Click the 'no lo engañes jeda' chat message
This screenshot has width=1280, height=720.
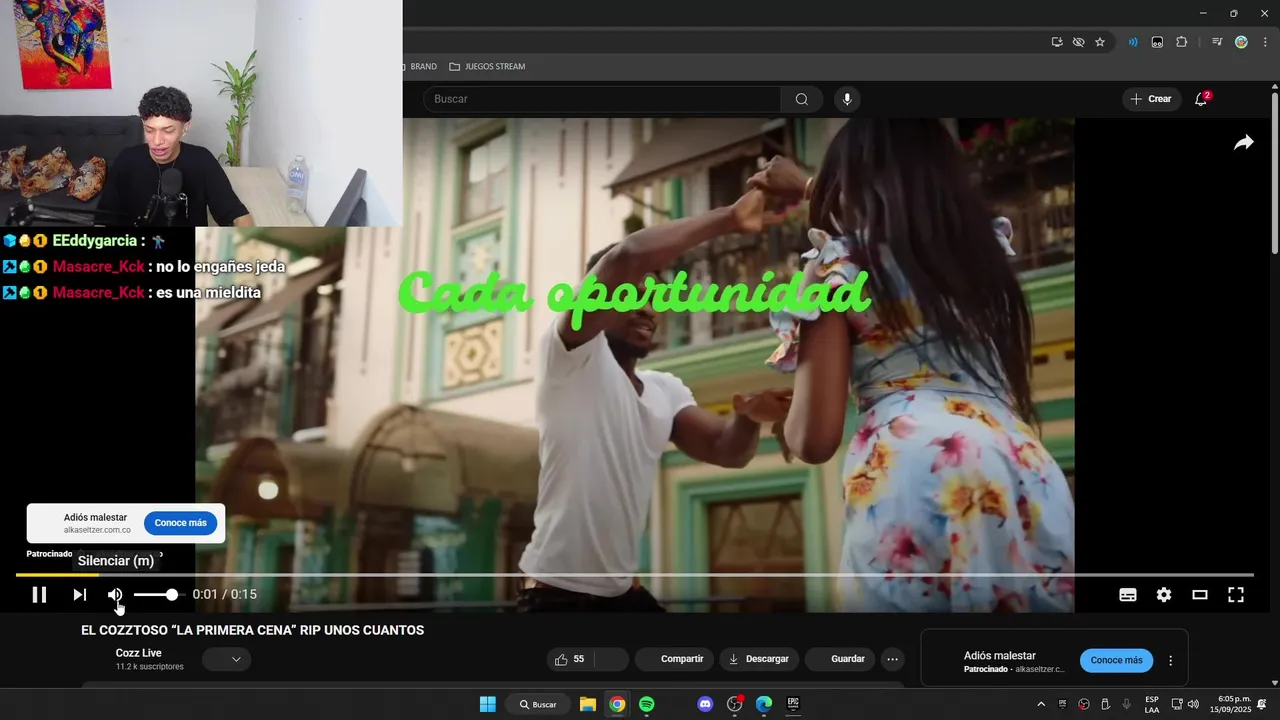click(x=221, y=267)
